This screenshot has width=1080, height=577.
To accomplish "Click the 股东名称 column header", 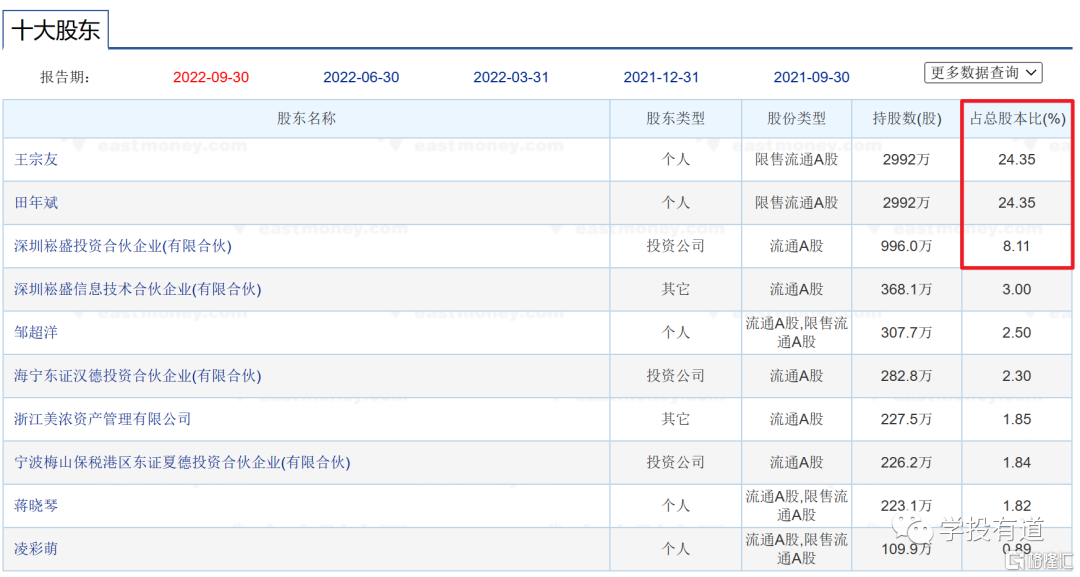I will (307, 118).
